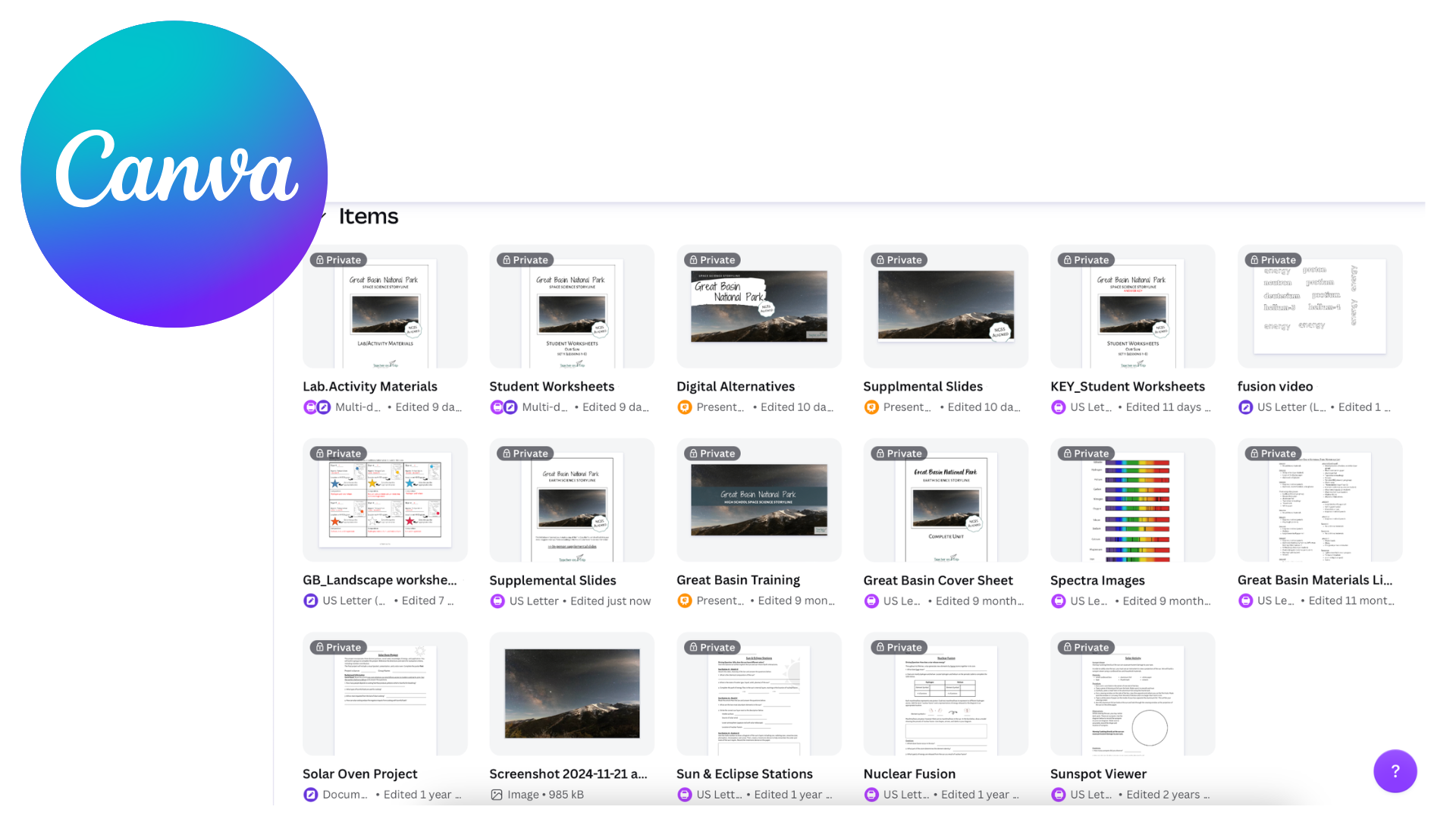1456x819 pixels.
Task: Click the Sunspot Viewer title
Action: (x=1098, y=774)
